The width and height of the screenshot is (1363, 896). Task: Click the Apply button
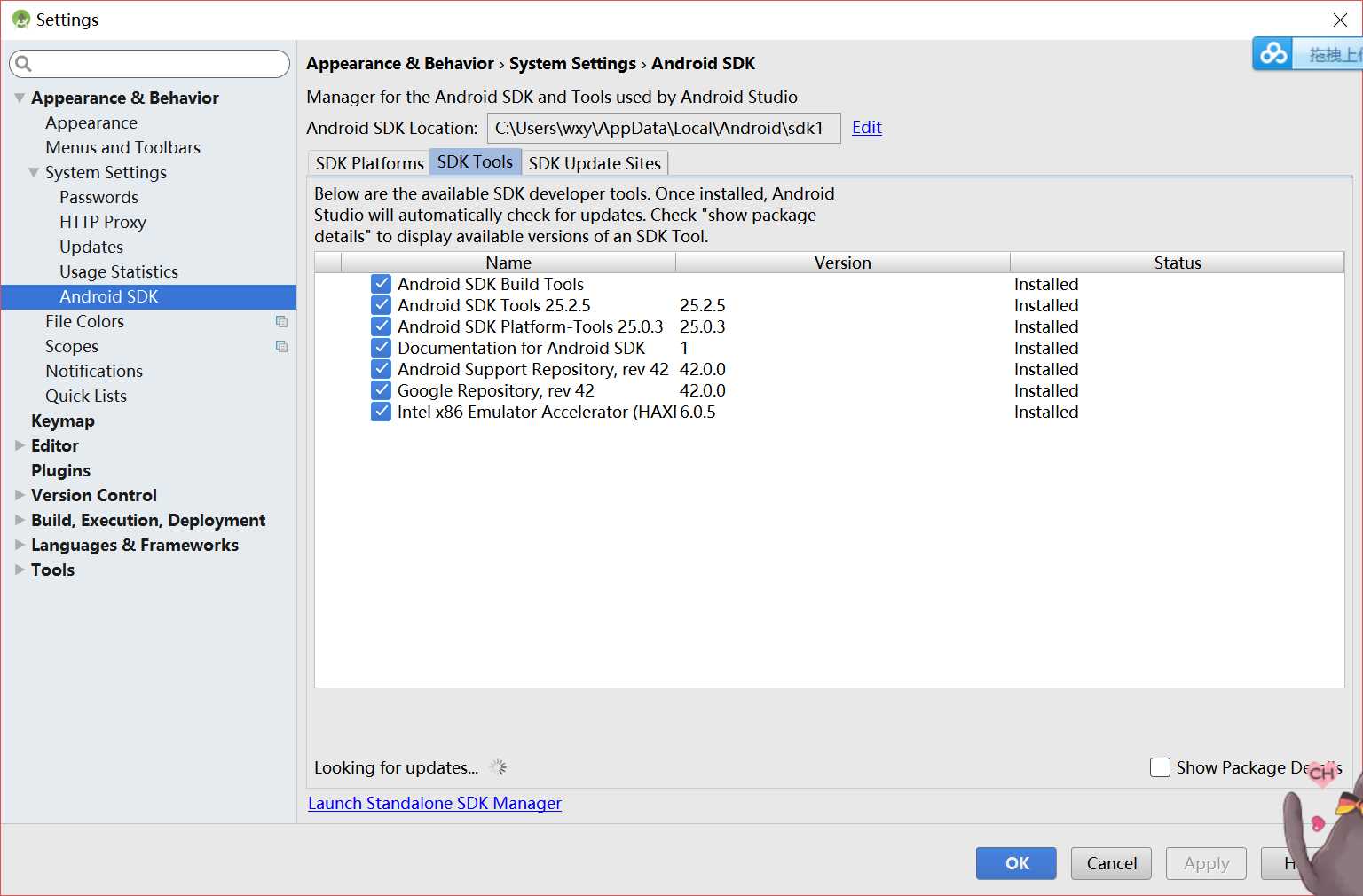[1206, 863]
